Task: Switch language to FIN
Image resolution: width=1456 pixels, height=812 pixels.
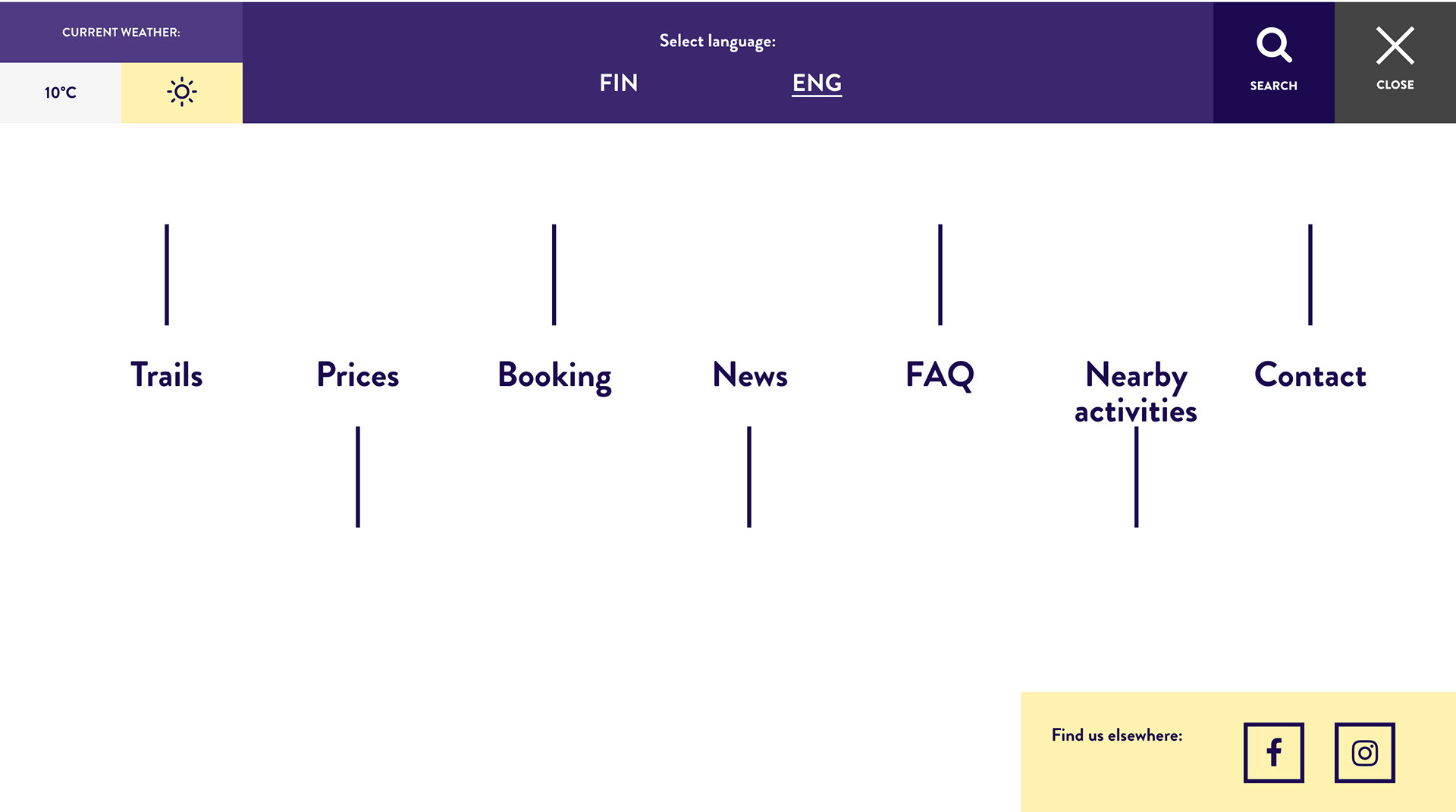Action: [x=618, y=83]
